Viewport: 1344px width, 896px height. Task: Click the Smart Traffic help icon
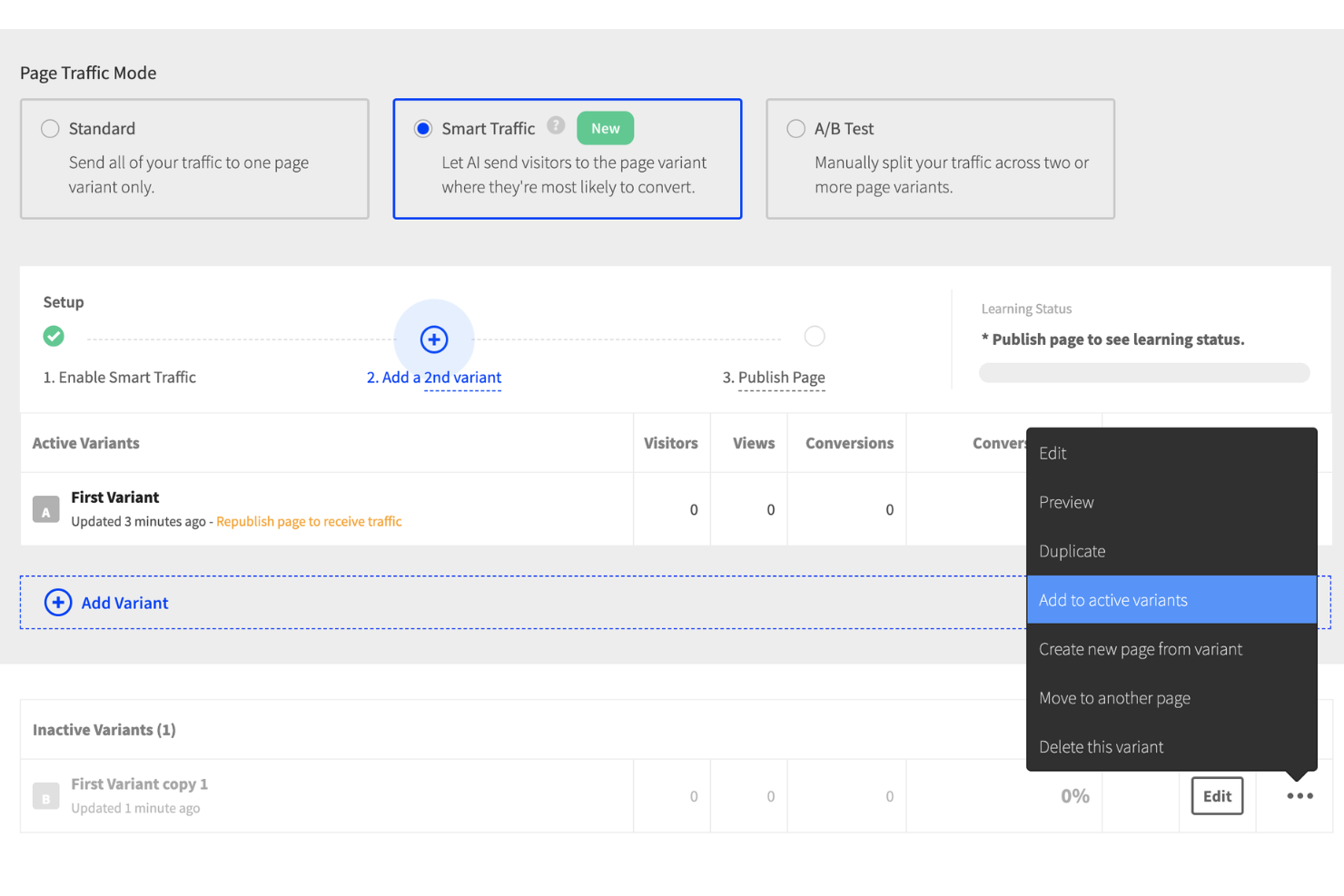555,126
